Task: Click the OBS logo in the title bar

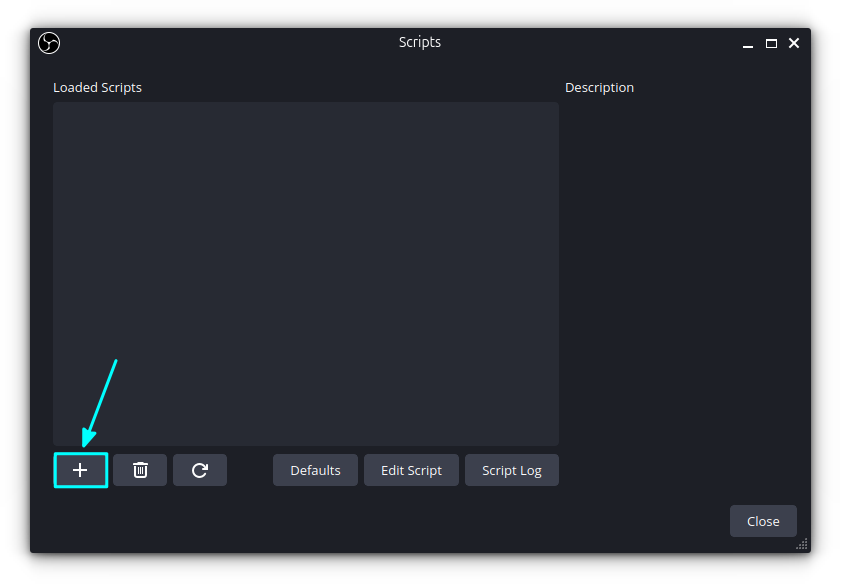Action: pos(49,43)
